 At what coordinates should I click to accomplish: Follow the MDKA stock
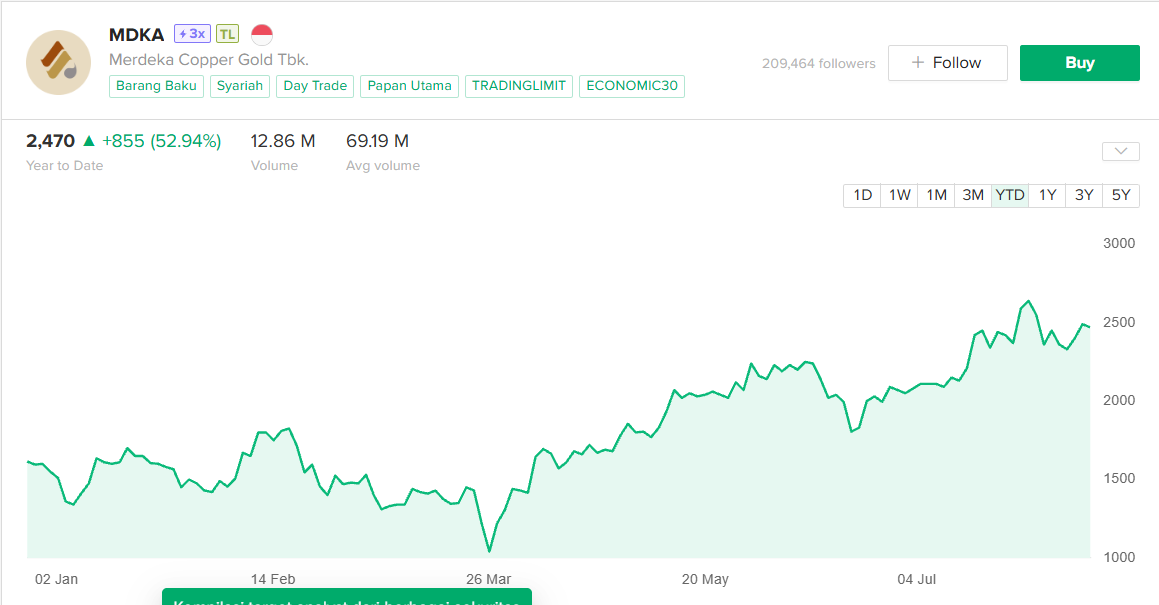[948, 63]
